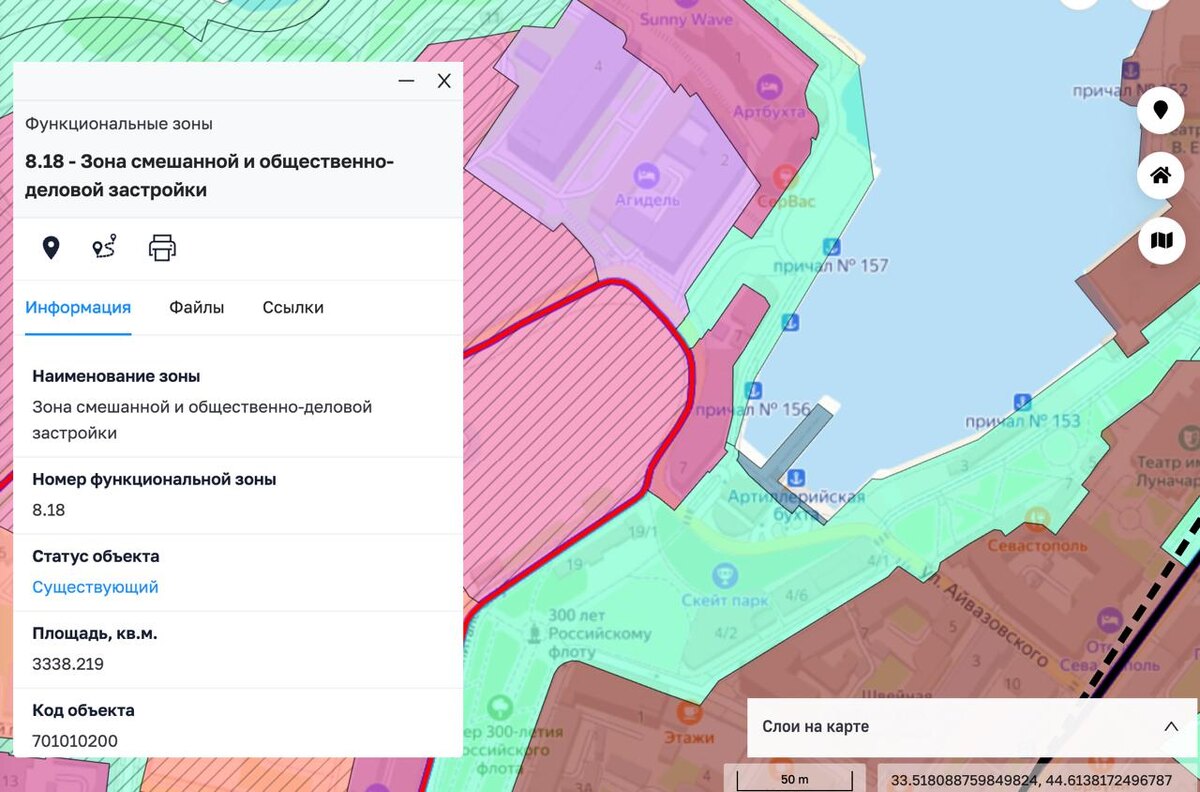Click the Площадь, кв.м. field label
Viewport: 1200px width, 792px height.
95,633
